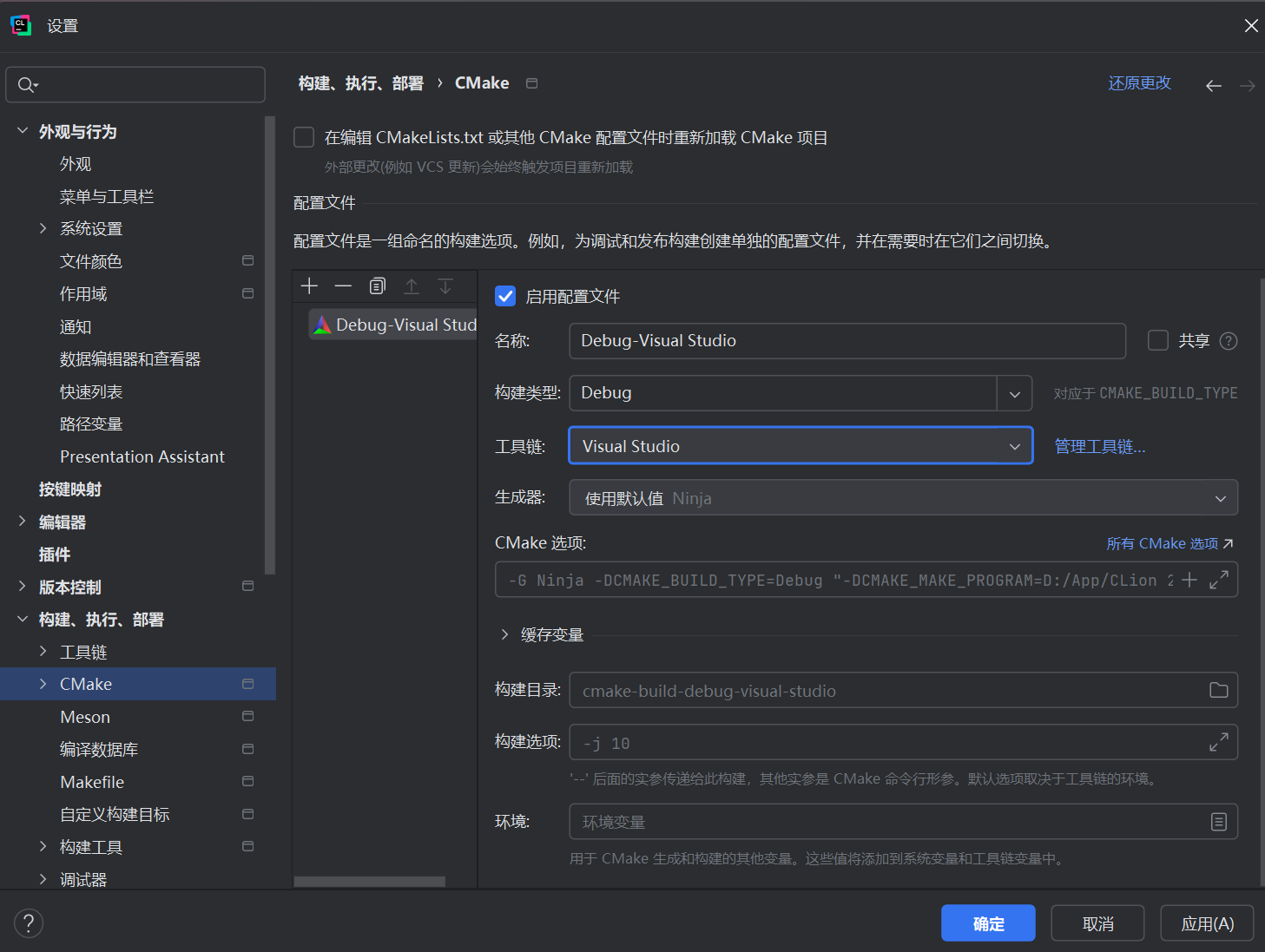Click project icon beside 文件颜色
The width and height of the screenshot is (1265, 952).
point(247,260)
